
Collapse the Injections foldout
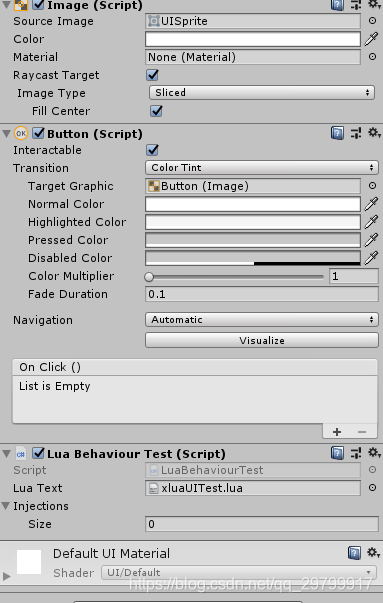6,506
